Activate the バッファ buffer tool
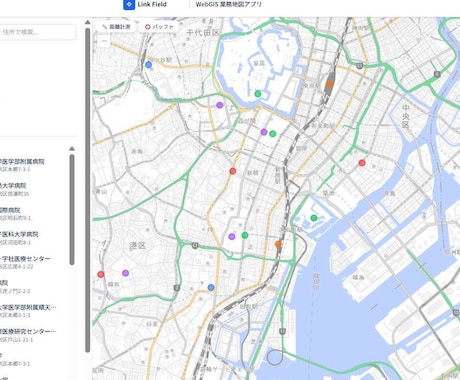This screenshot has width=460, height=380. (x=159, y=27)
